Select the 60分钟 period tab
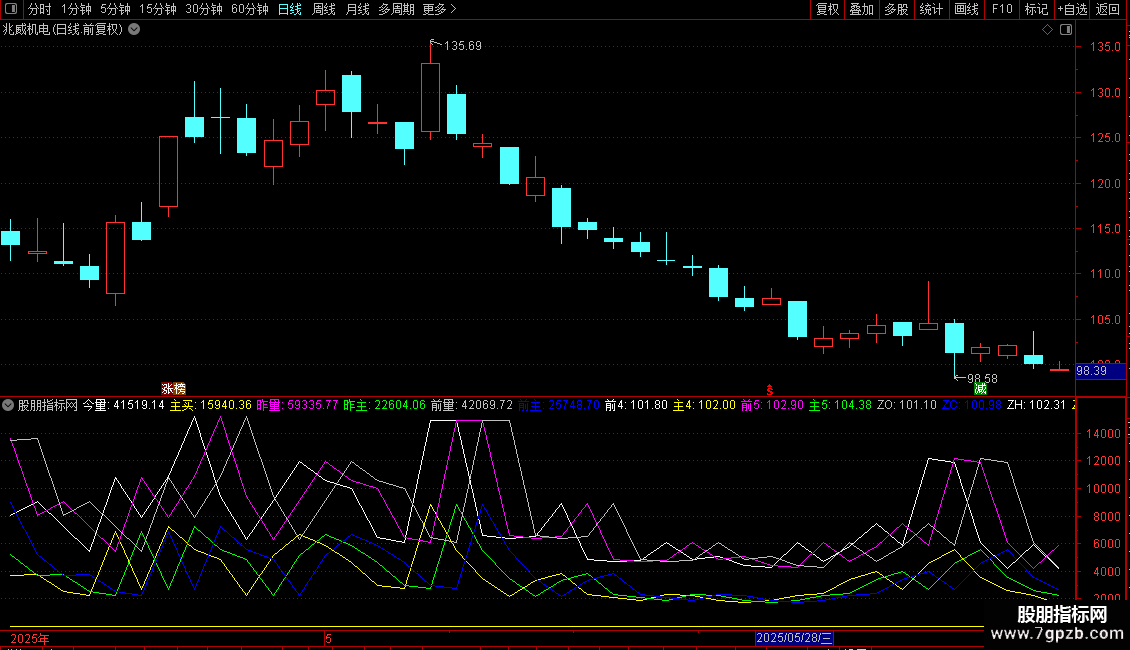This screenshot has width=1130, height=650. [249, 9]
